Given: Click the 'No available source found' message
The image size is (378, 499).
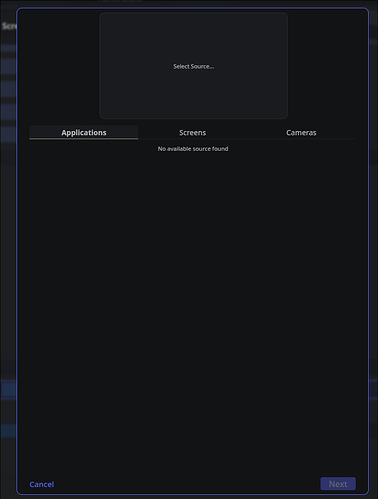Looking at the screenshot, I should 193,149.
